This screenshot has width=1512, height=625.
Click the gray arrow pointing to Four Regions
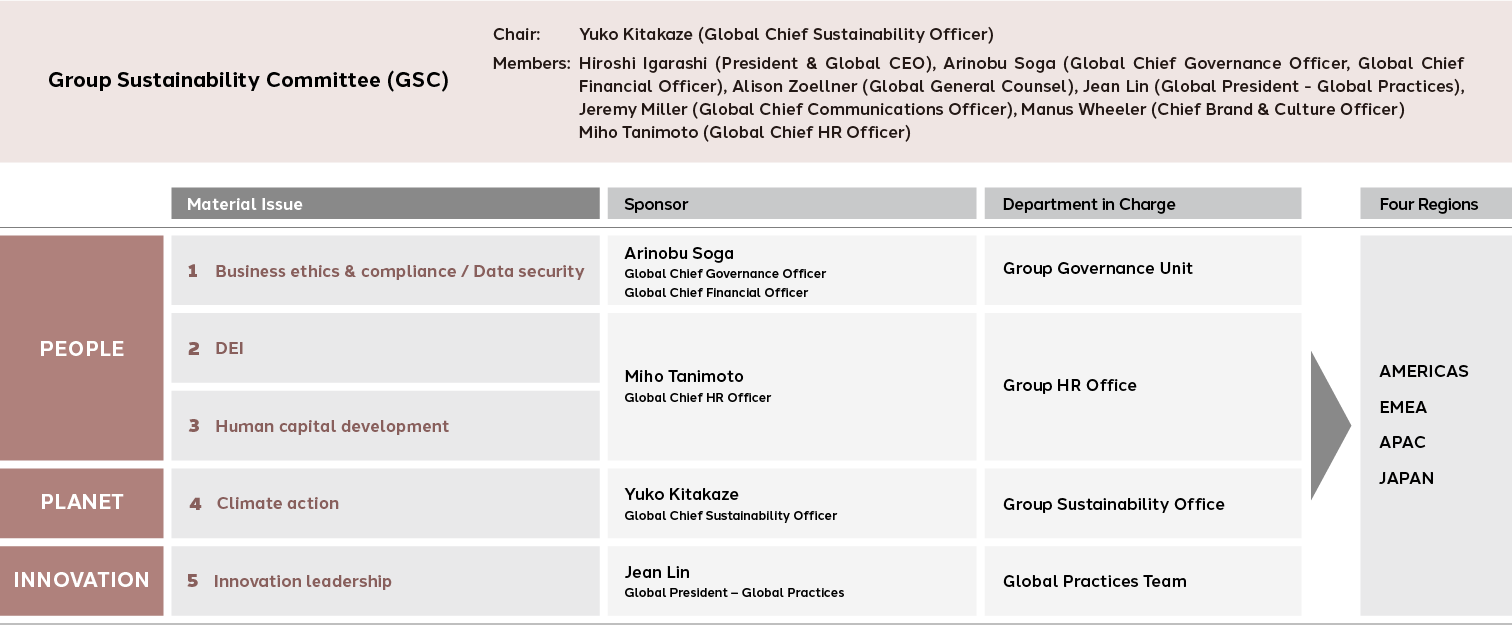pyautogui.click(x=1331, y=425)
